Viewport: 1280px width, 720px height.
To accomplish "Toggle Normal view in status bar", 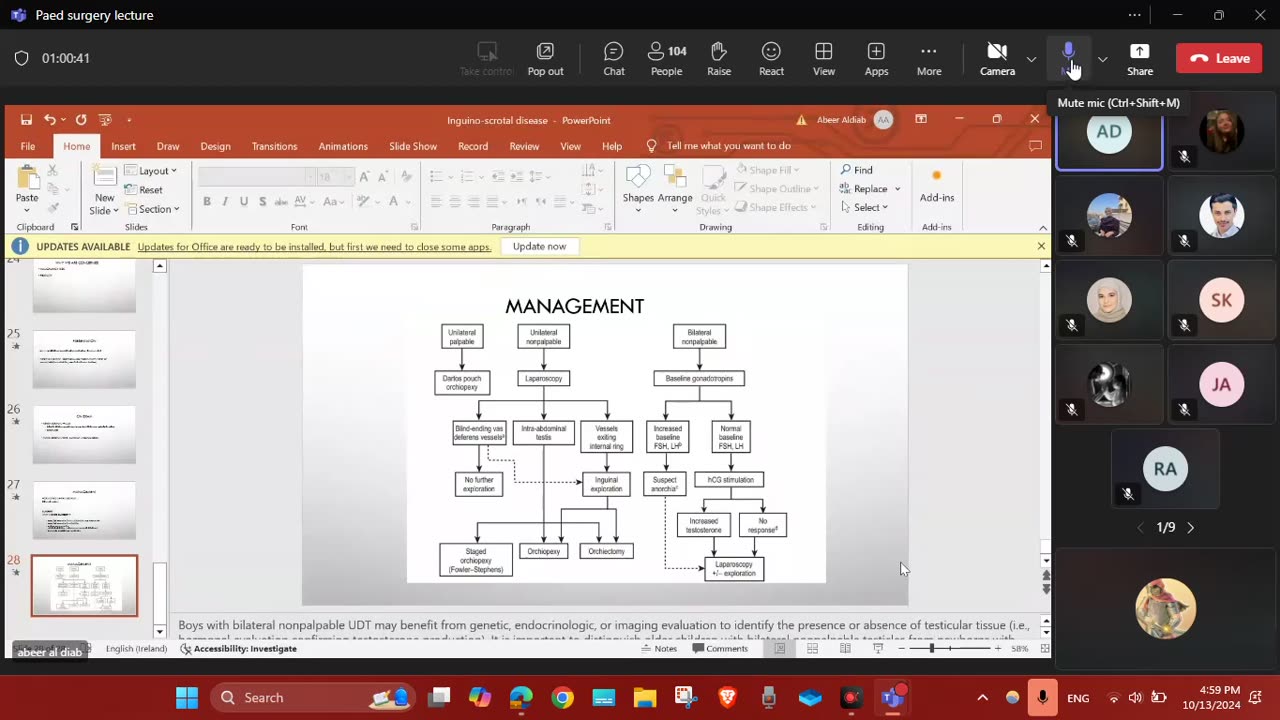I will click(779, 649).
